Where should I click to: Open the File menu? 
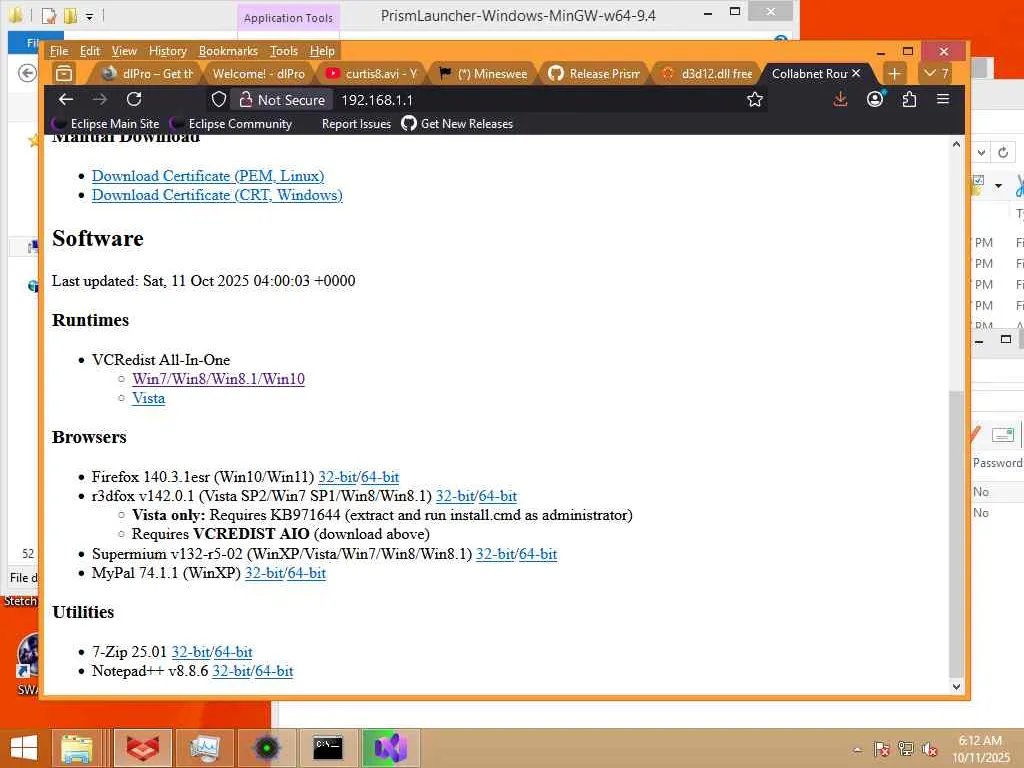tap(59, 51)
